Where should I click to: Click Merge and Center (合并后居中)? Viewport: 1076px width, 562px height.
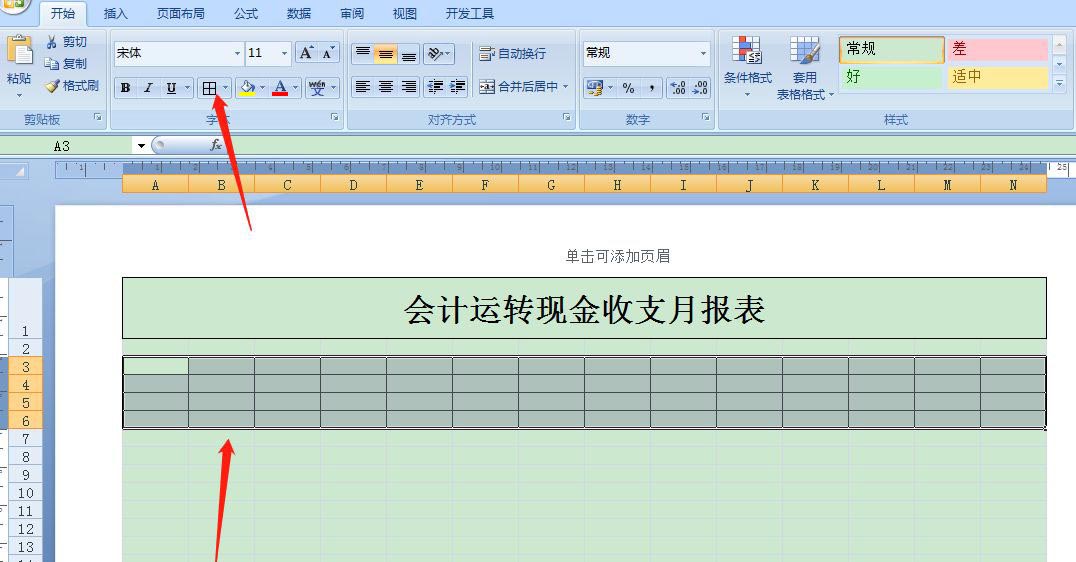tap(518, 86)
